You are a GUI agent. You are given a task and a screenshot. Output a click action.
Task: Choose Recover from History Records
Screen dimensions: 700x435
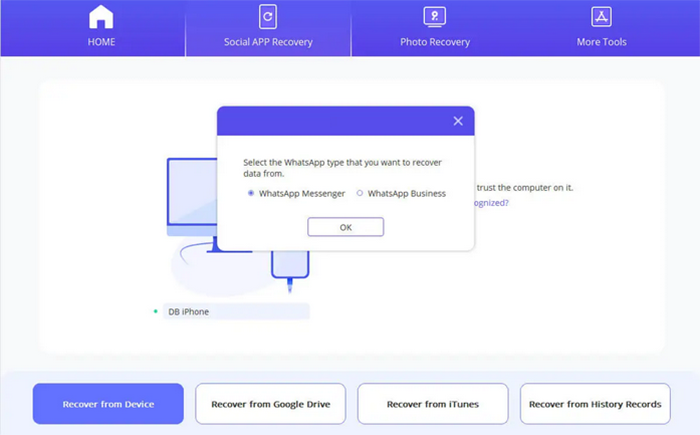(x=595, y=404)
